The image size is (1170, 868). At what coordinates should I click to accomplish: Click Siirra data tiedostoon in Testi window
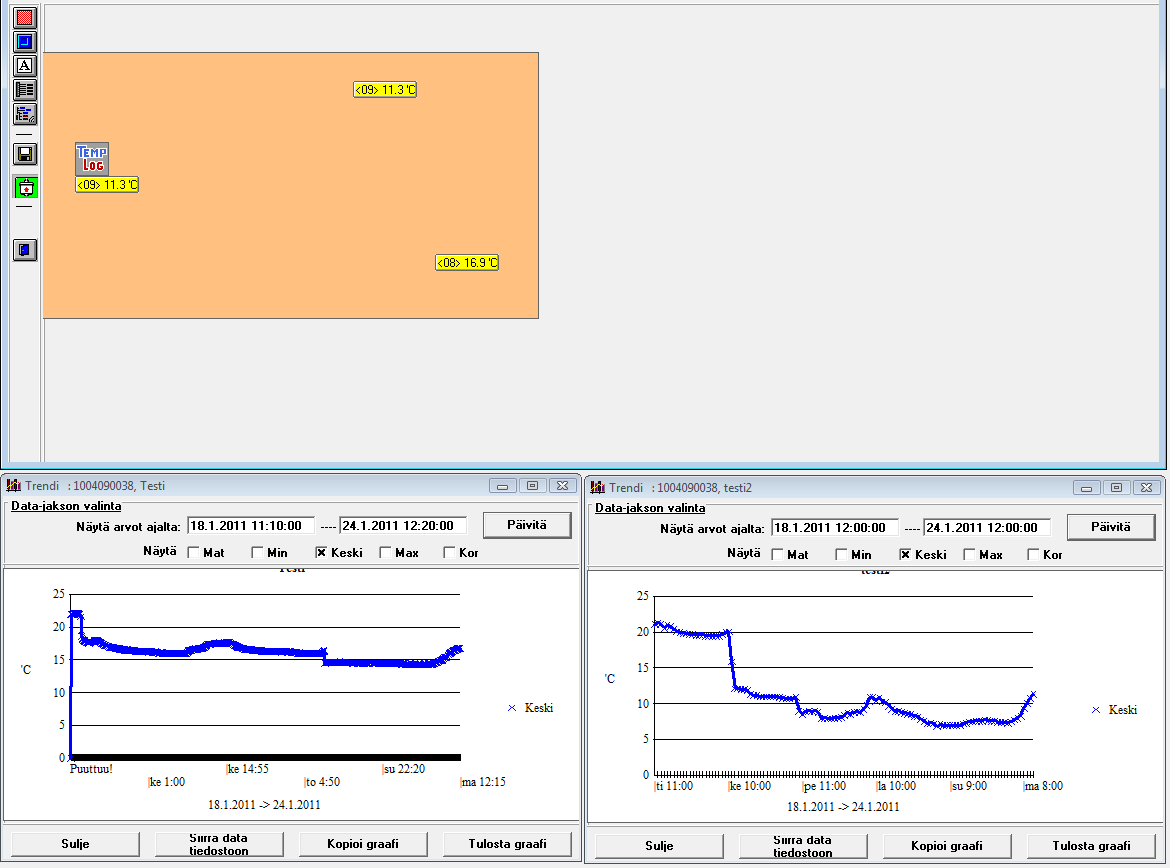(x=219, y=844)
